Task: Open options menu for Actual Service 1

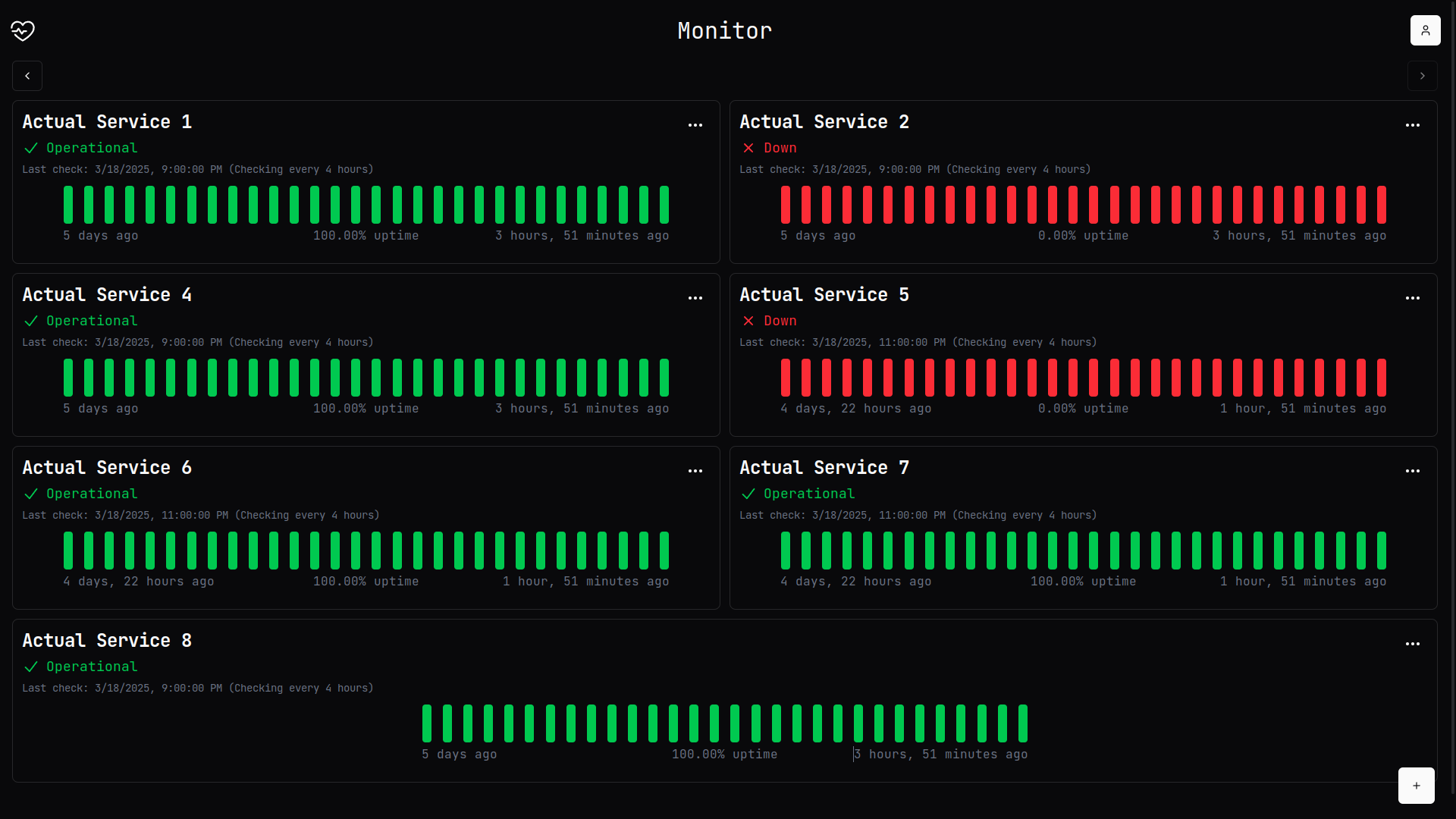Action: [x=695, y=125]
